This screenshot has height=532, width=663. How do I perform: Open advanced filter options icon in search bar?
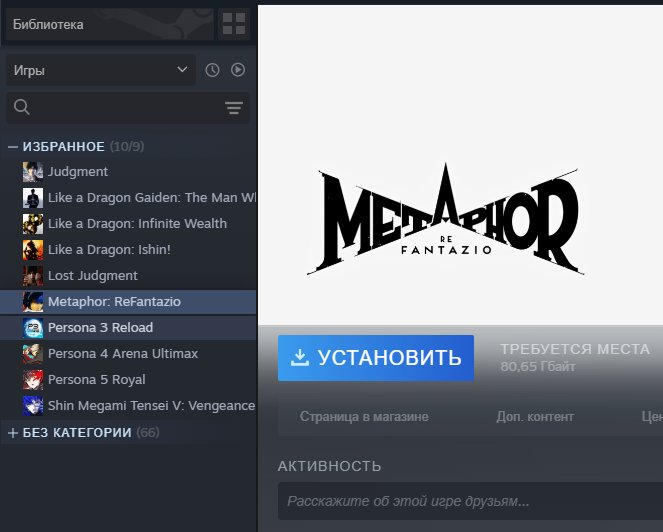pos(234,107)
